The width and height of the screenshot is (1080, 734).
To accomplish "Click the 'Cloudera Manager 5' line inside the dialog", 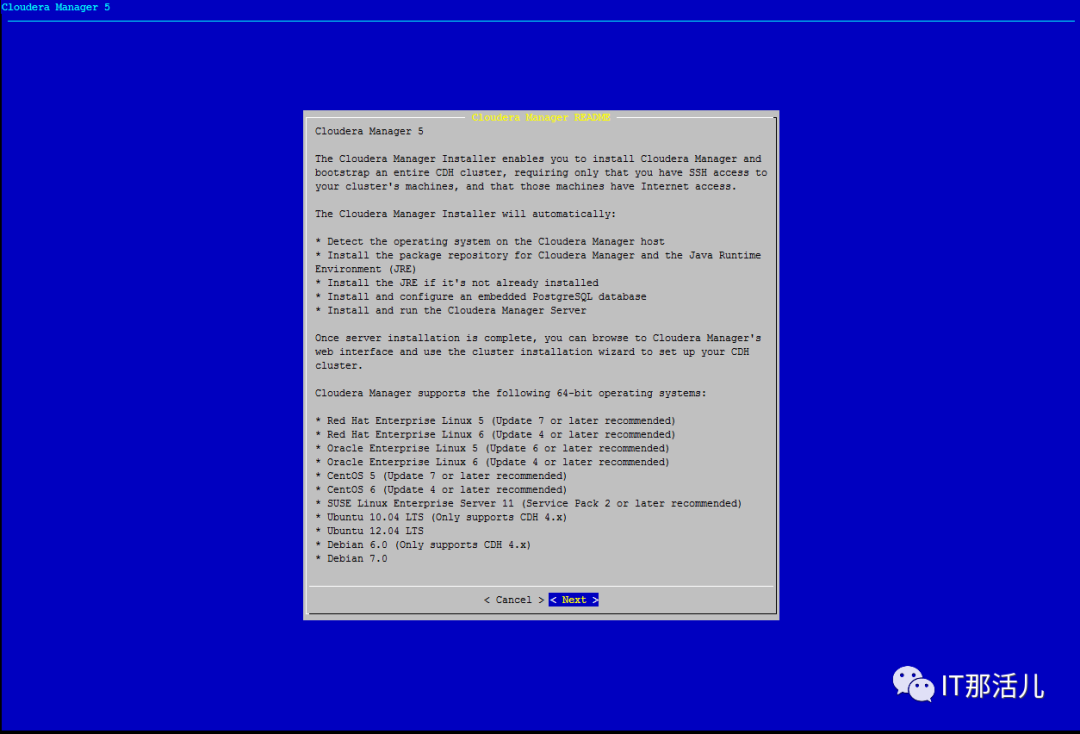I will click(369, 132).
